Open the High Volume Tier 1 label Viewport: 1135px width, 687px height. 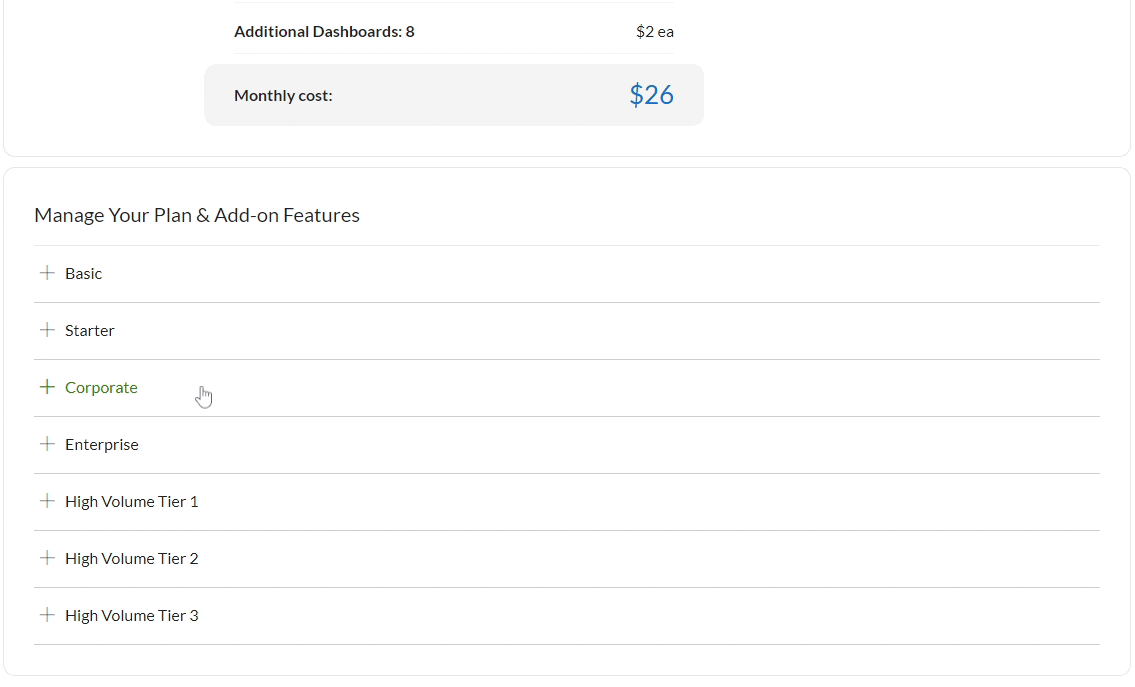[x=132, y=501]
